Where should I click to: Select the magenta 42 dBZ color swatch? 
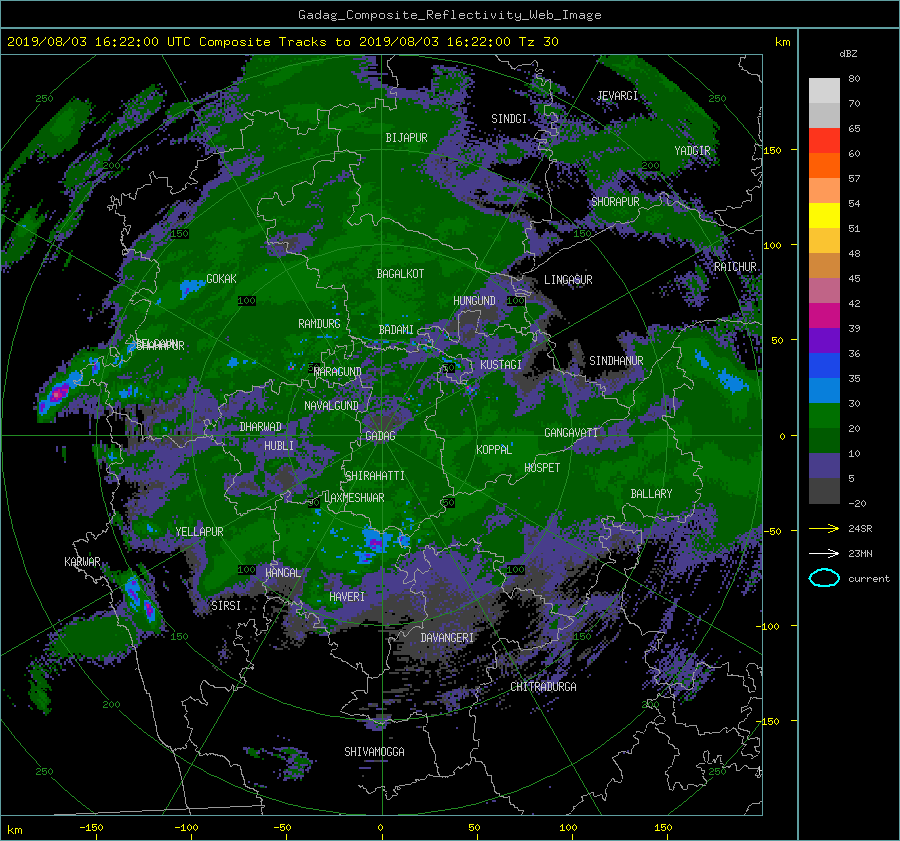tap(824, 315)
